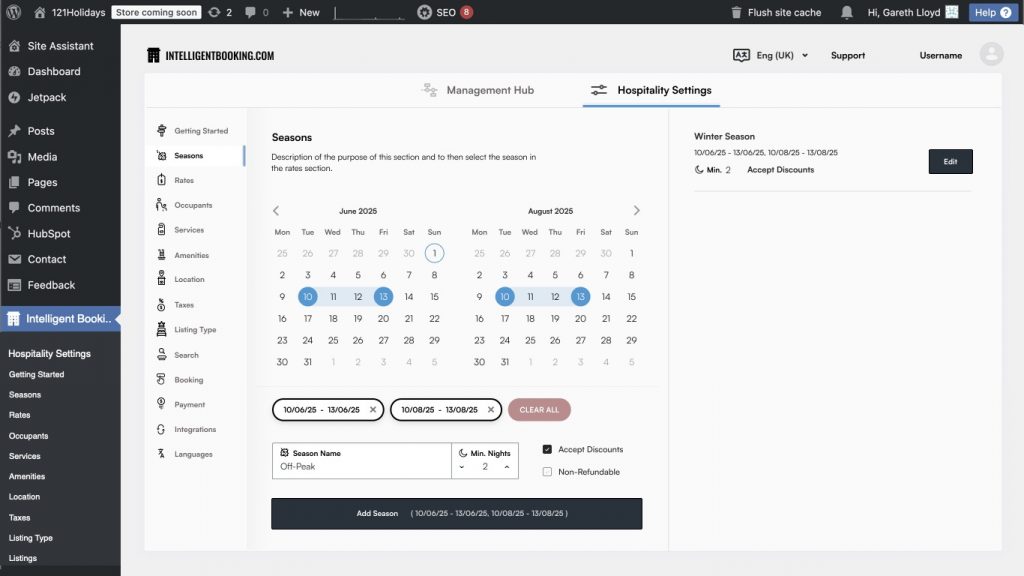Click the user avatar next to Username

click(991, 55)
